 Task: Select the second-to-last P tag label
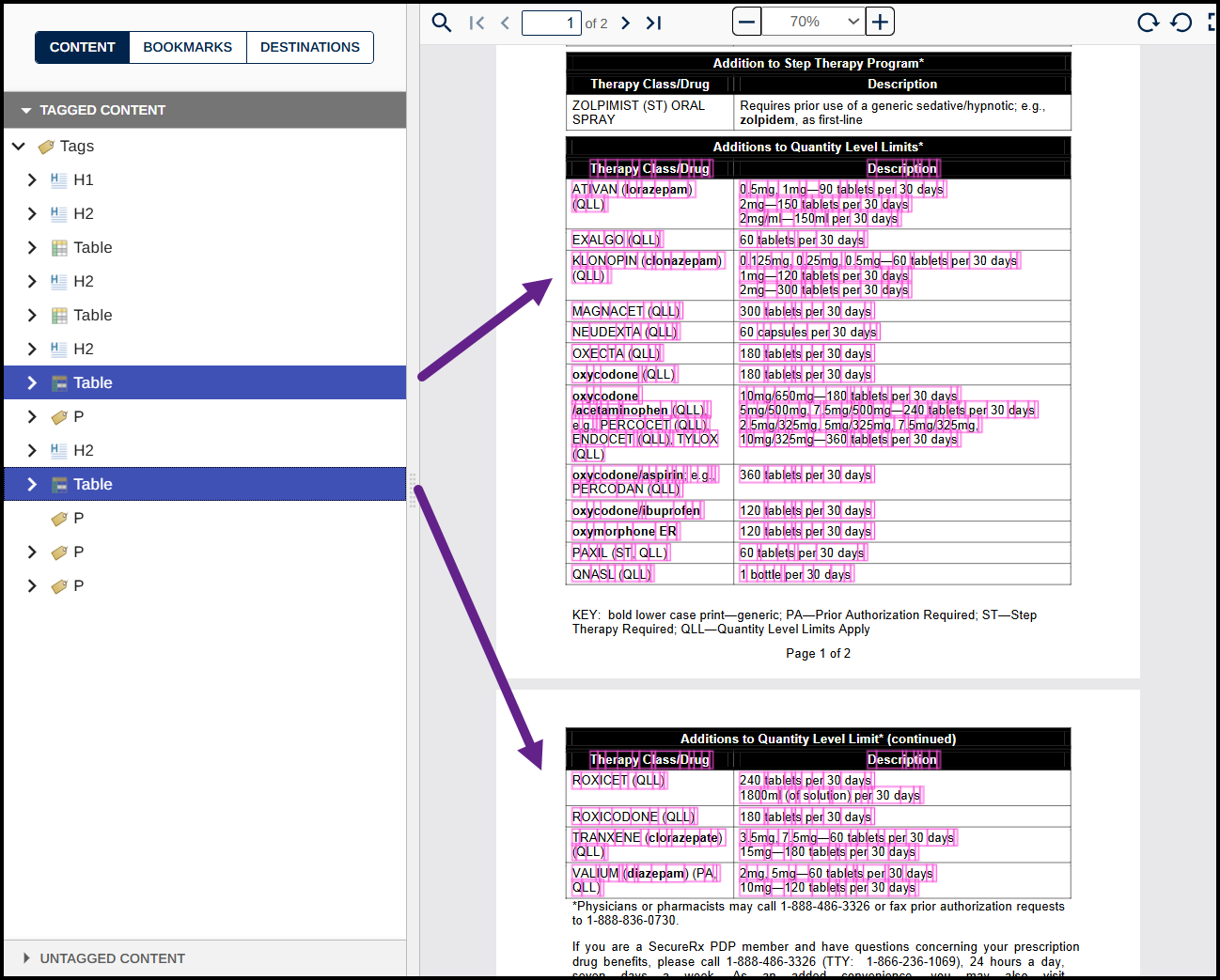pos(79,552)
